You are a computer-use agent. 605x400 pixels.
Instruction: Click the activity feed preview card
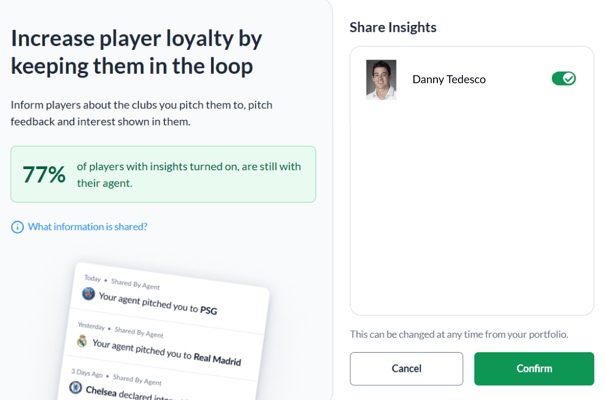164,334
